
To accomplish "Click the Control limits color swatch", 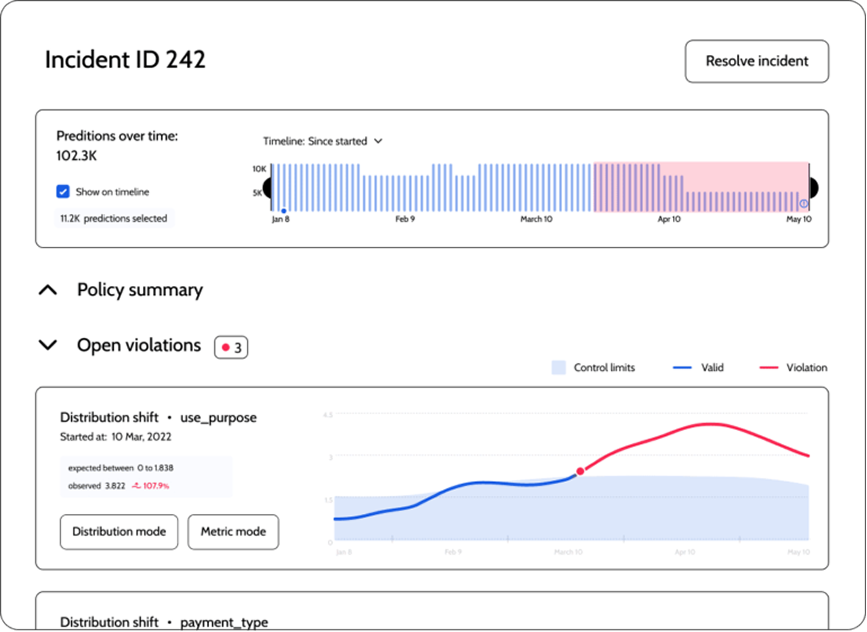I will (x=560, y=367).
